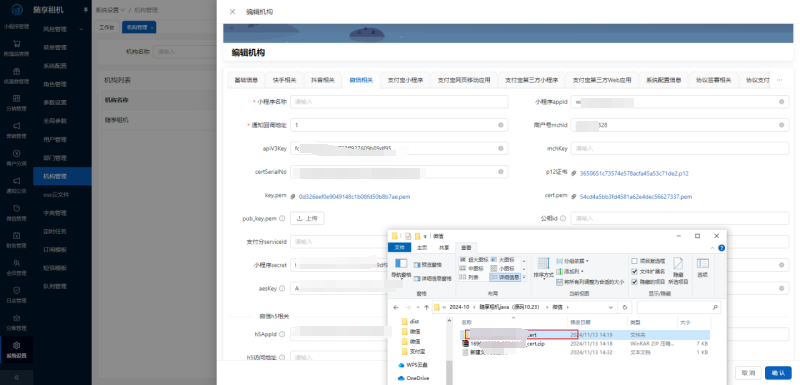Image resolution: width=800 pixels, height=385 pixels.
Task: Open the 商户分润 sidebar icon
Action: tap(16, 153)
